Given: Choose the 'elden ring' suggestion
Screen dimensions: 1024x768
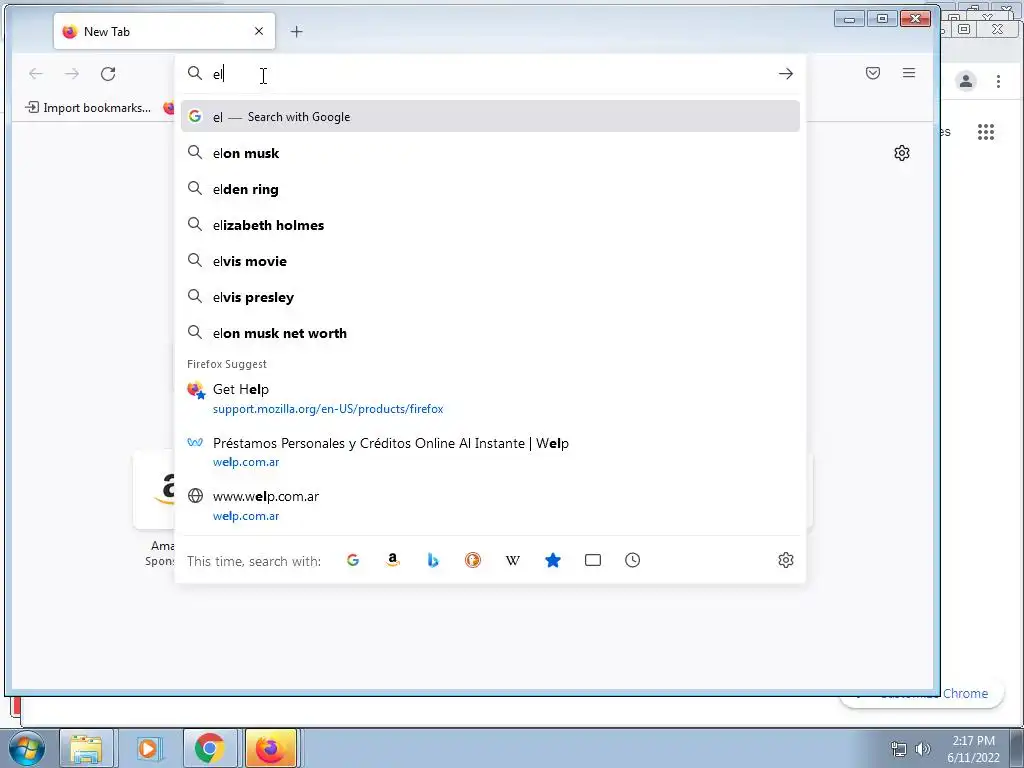Looking at the screenshot, I should [x=490, y=189].
